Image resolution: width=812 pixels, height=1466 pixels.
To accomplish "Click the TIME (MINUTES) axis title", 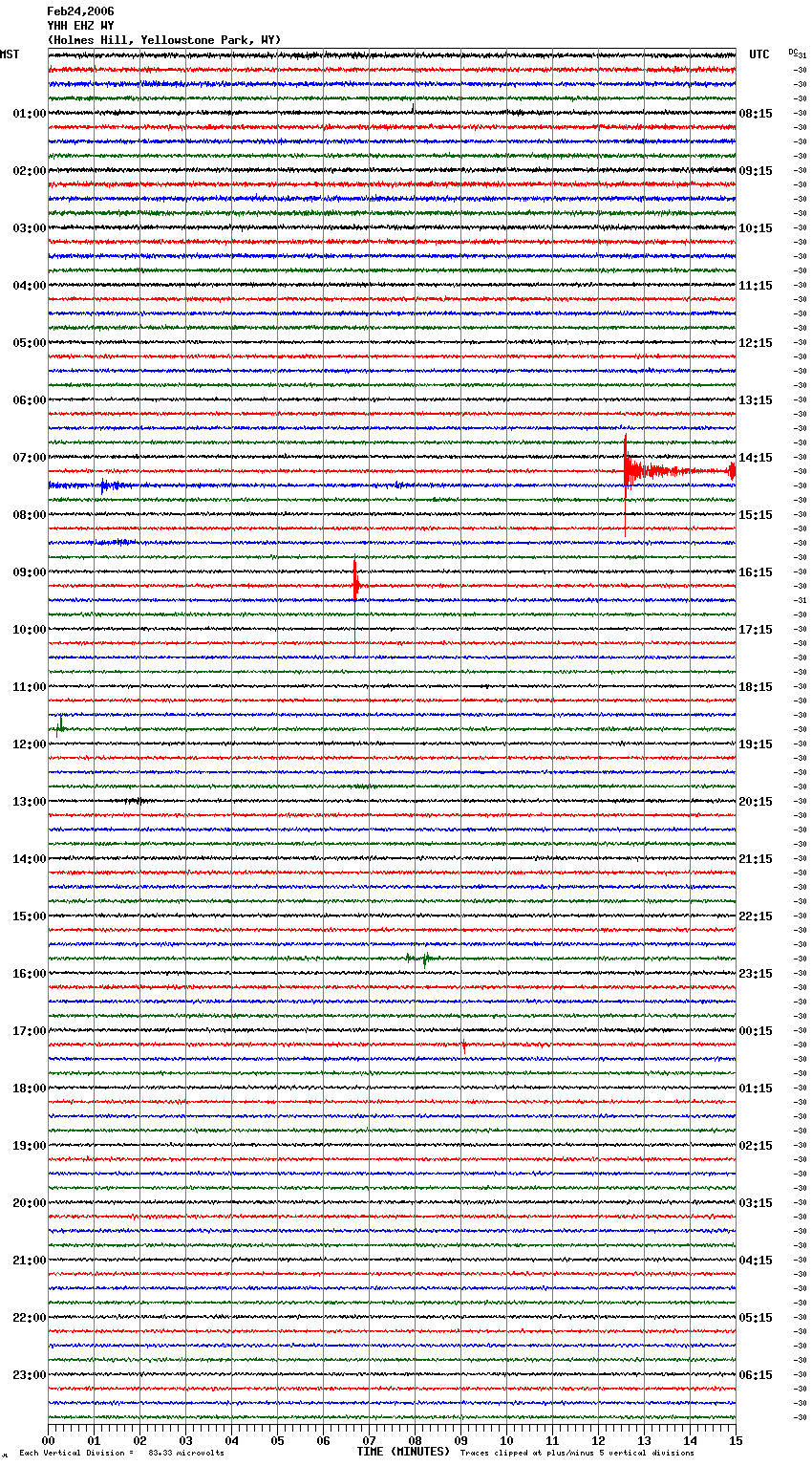I will (x=403, y=1452).
